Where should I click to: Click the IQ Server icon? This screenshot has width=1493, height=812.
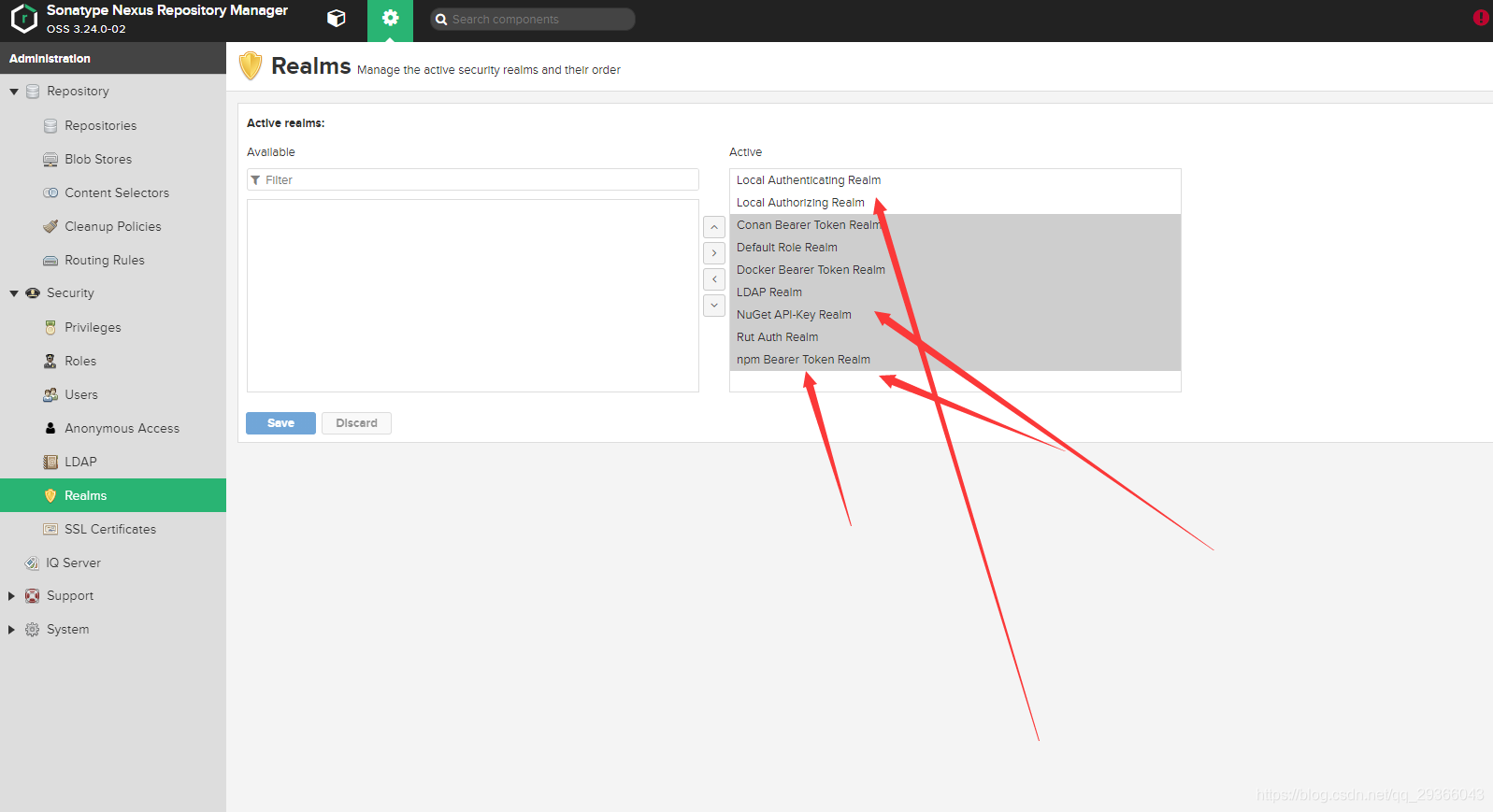coord(32,563)
